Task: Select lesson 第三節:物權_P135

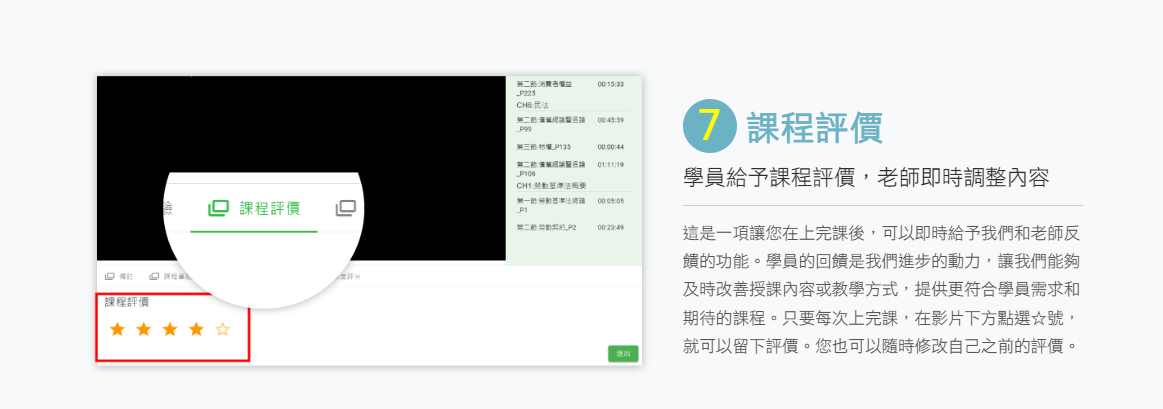Action: click(543, 146)
